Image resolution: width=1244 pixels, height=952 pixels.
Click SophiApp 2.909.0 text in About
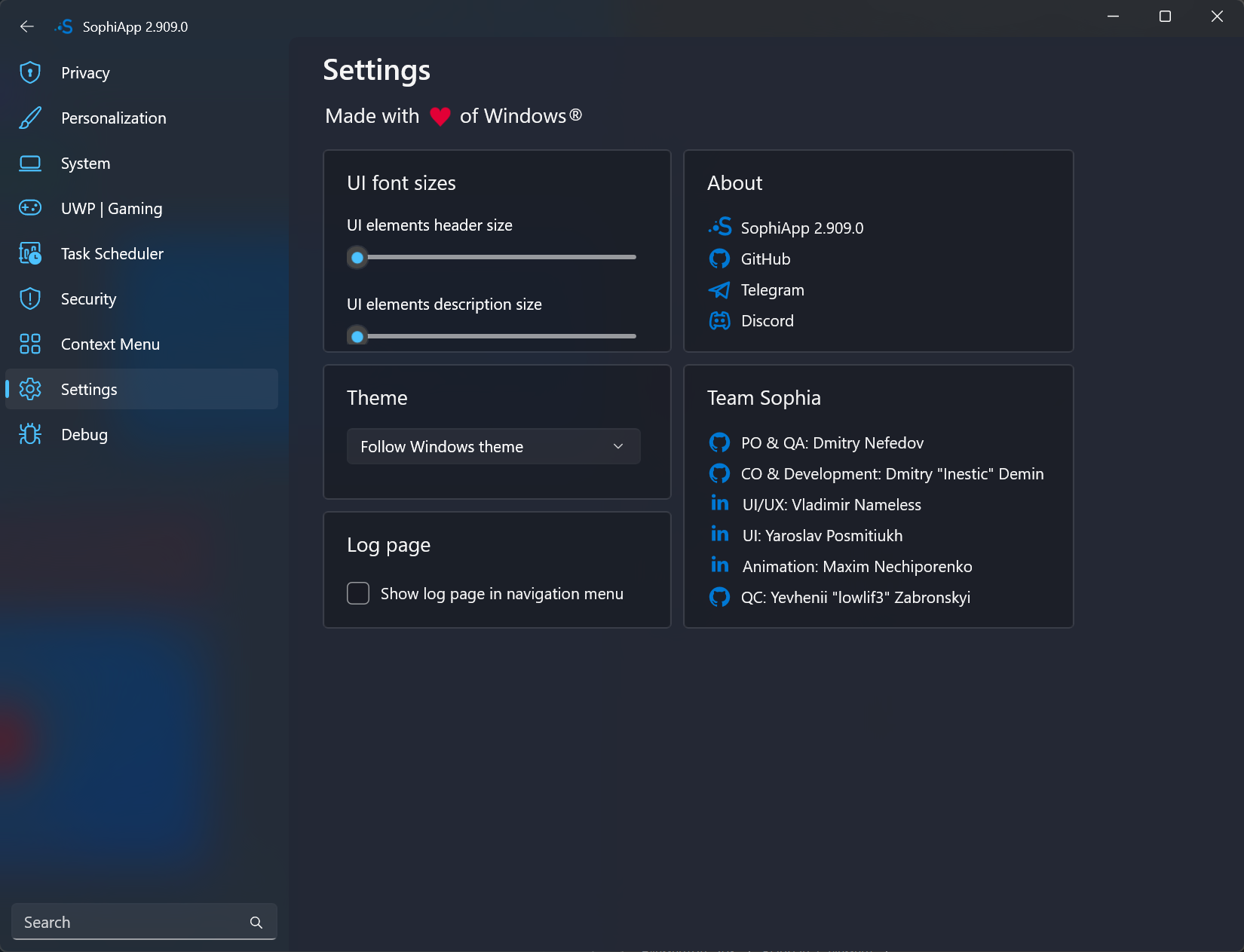801,228
